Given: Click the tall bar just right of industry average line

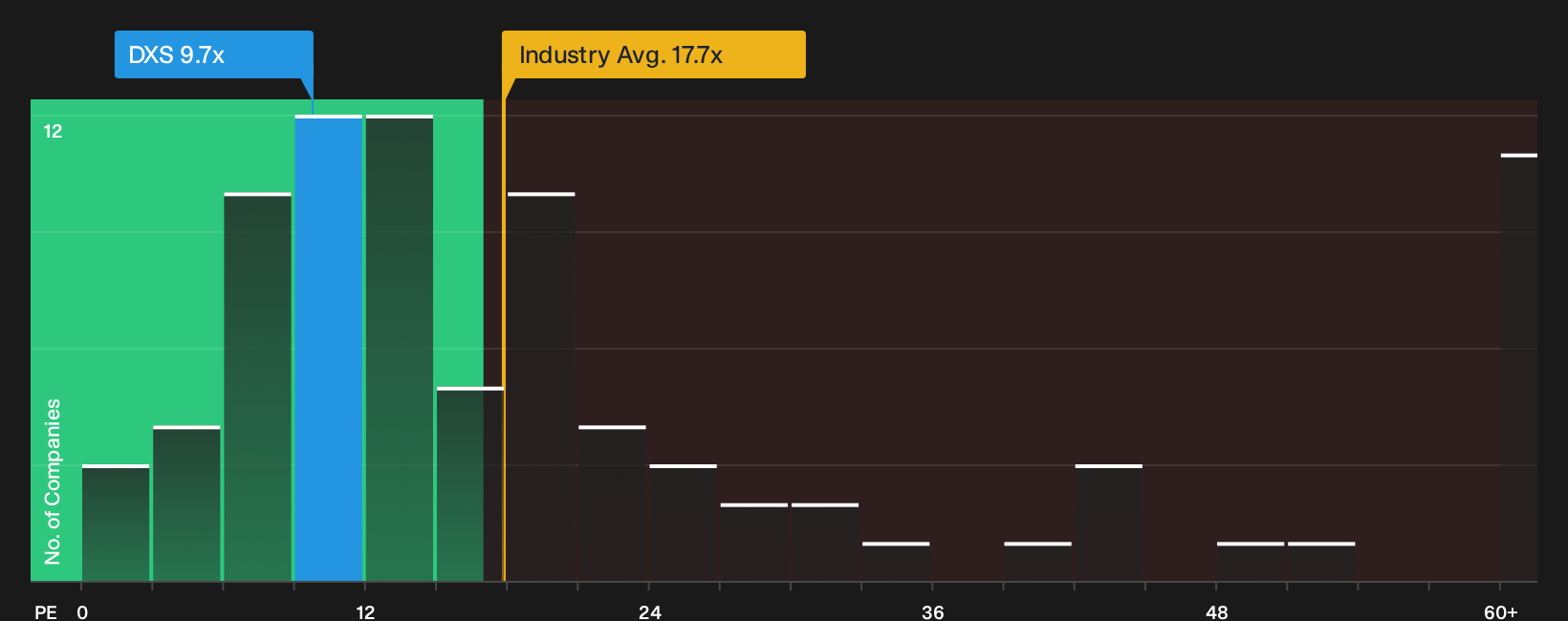Looking at the screenshot, I should pyautogui.click(x=541, y=387).
